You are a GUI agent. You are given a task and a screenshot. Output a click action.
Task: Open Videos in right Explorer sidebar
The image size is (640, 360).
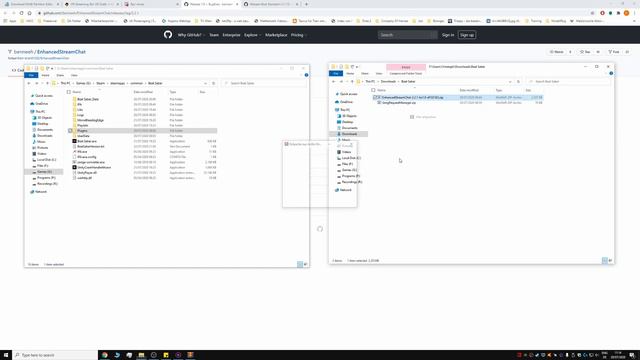coord(347,152)
